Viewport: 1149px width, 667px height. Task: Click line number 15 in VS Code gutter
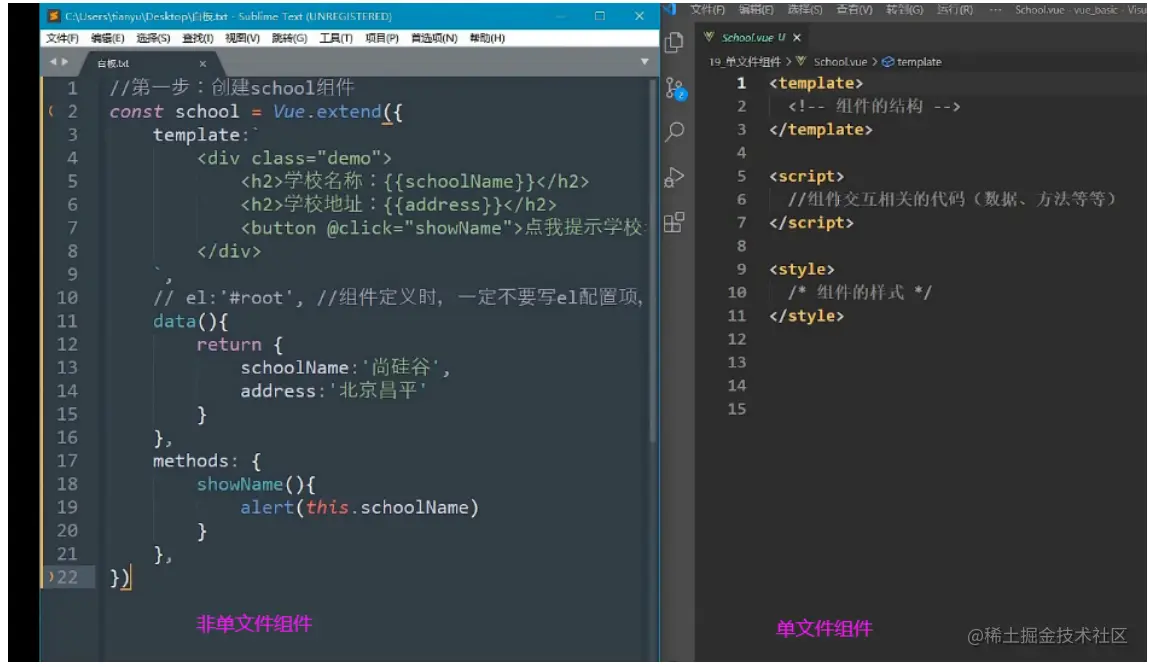pyautogui.click(x=736, y=409)
